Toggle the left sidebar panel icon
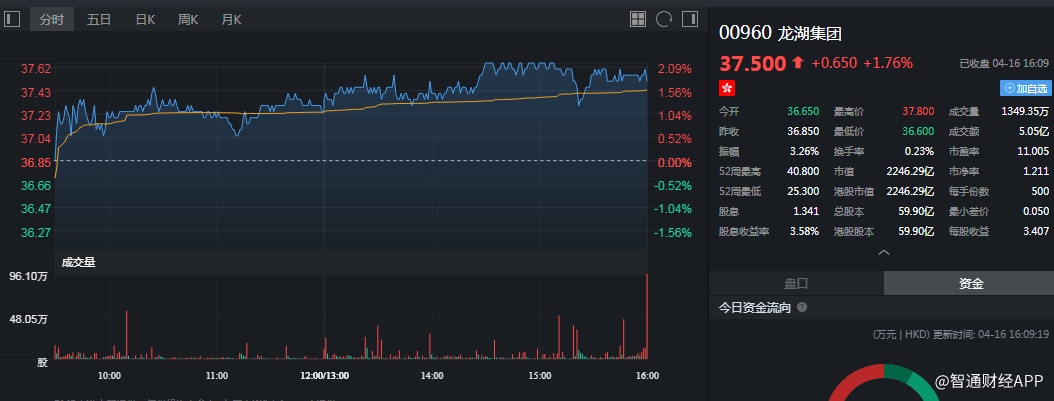Viewport: 1054px width, 401px height. click(x=13, y=19)
